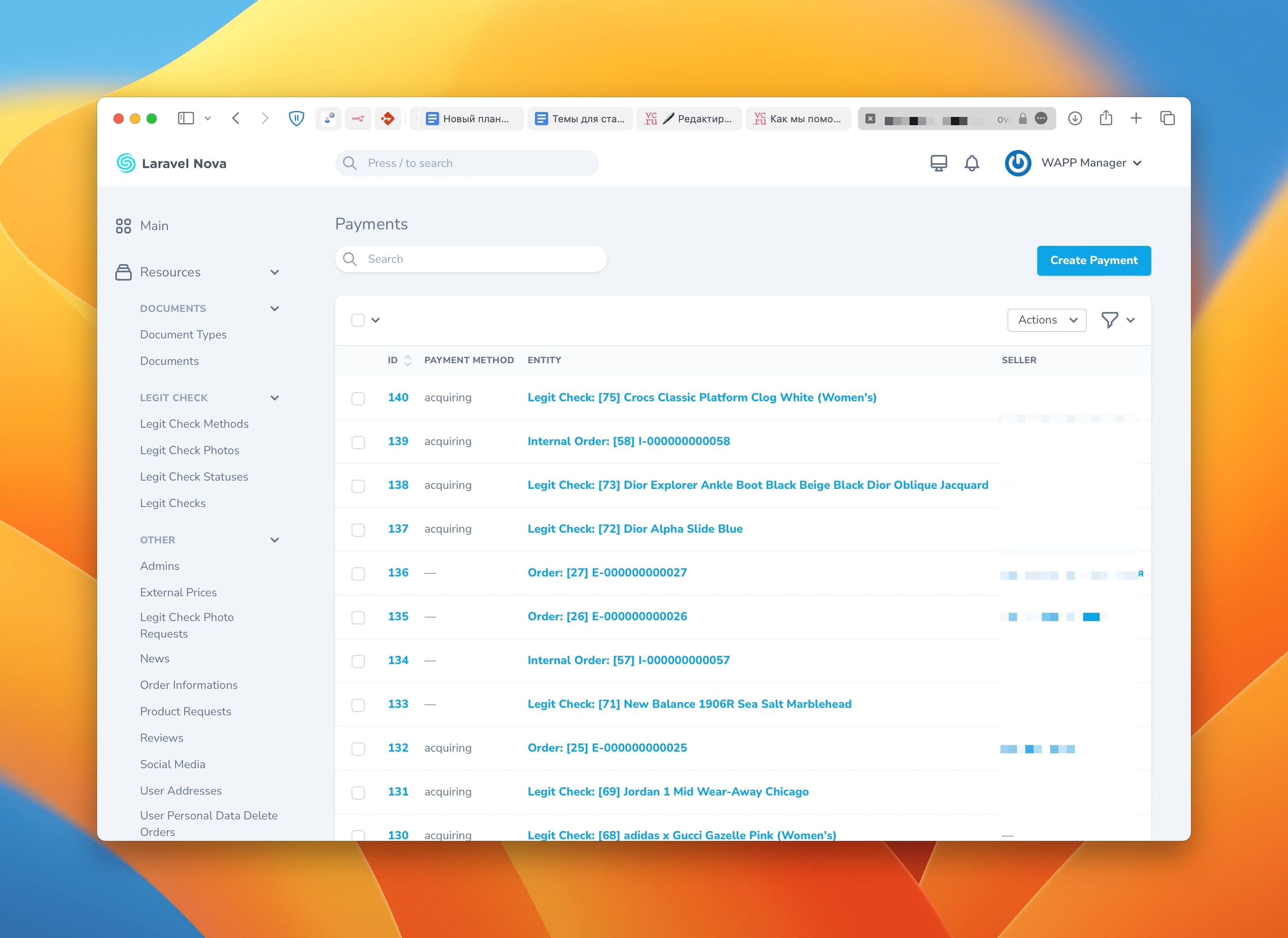Open Legit Check Methods in the sidebar
This screenshot has height=938, width=1288.
tap(194, 424)
